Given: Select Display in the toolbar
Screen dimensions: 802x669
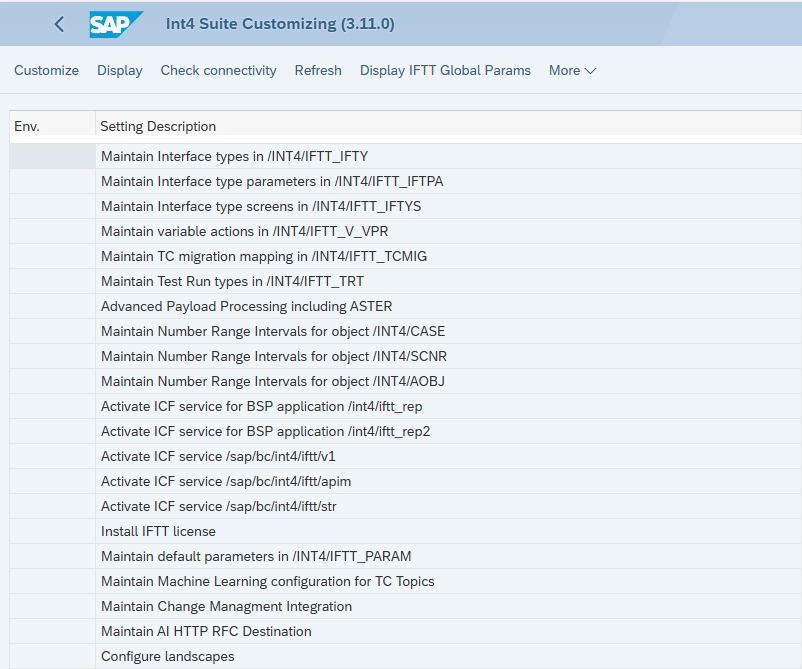Looking at the screenshot, I should coord(119,70).
